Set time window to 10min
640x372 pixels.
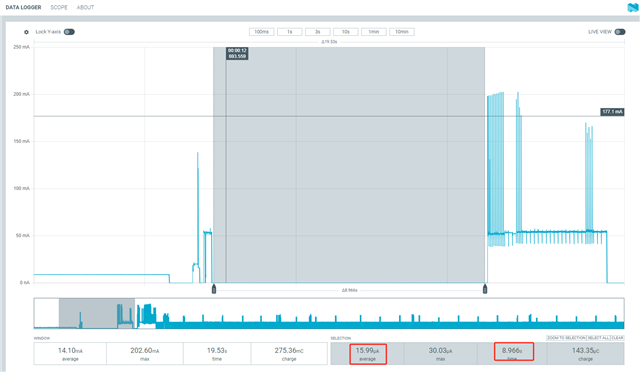[x=402, y=32]
